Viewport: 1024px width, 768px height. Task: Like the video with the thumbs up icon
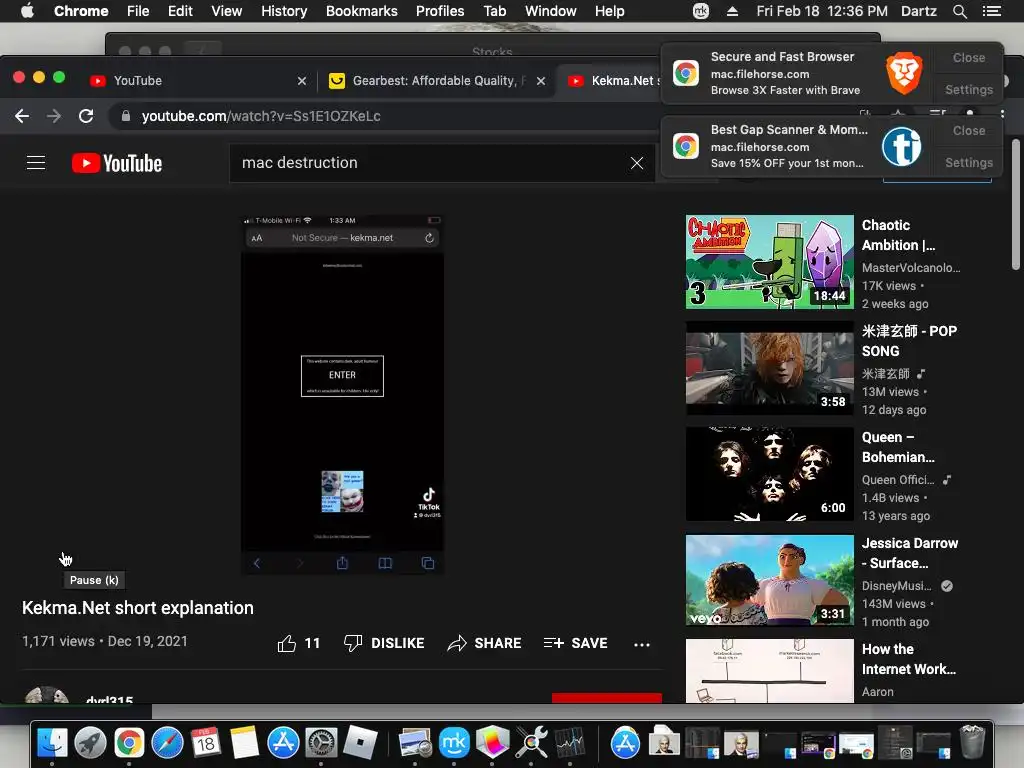point(287,643)
